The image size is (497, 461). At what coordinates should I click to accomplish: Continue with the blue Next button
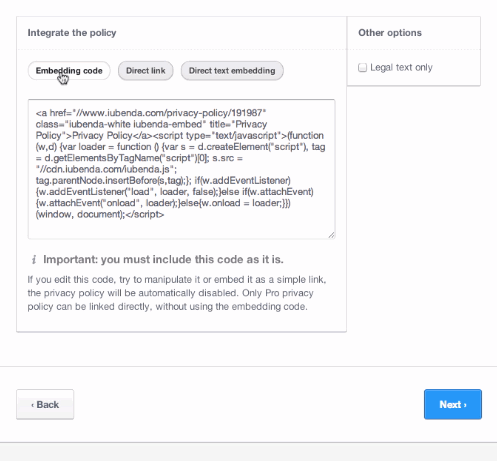tap(453, 404)
